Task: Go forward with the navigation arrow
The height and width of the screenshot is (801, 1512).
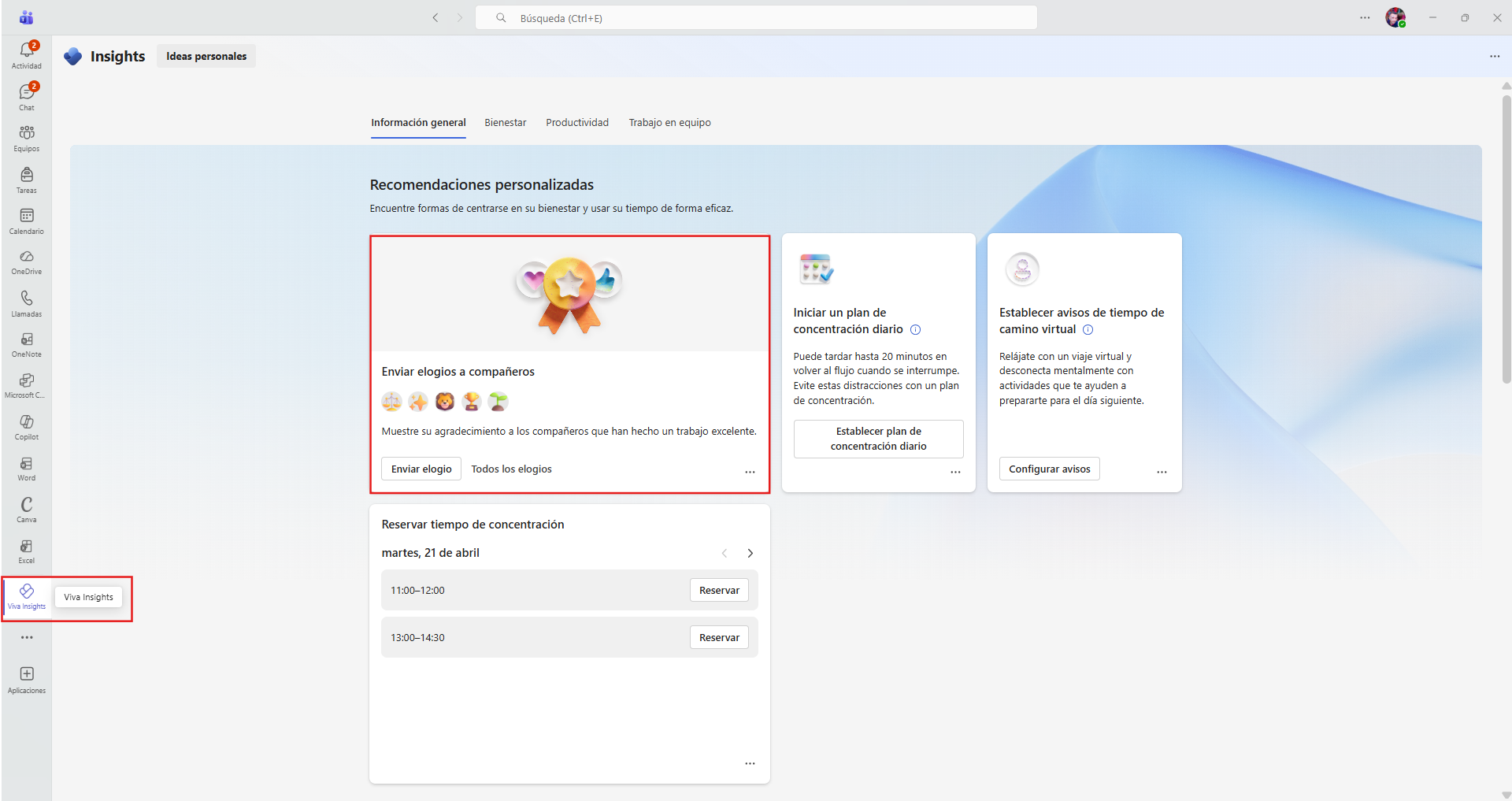Action: pyautogui.click(x=460, y=17)
